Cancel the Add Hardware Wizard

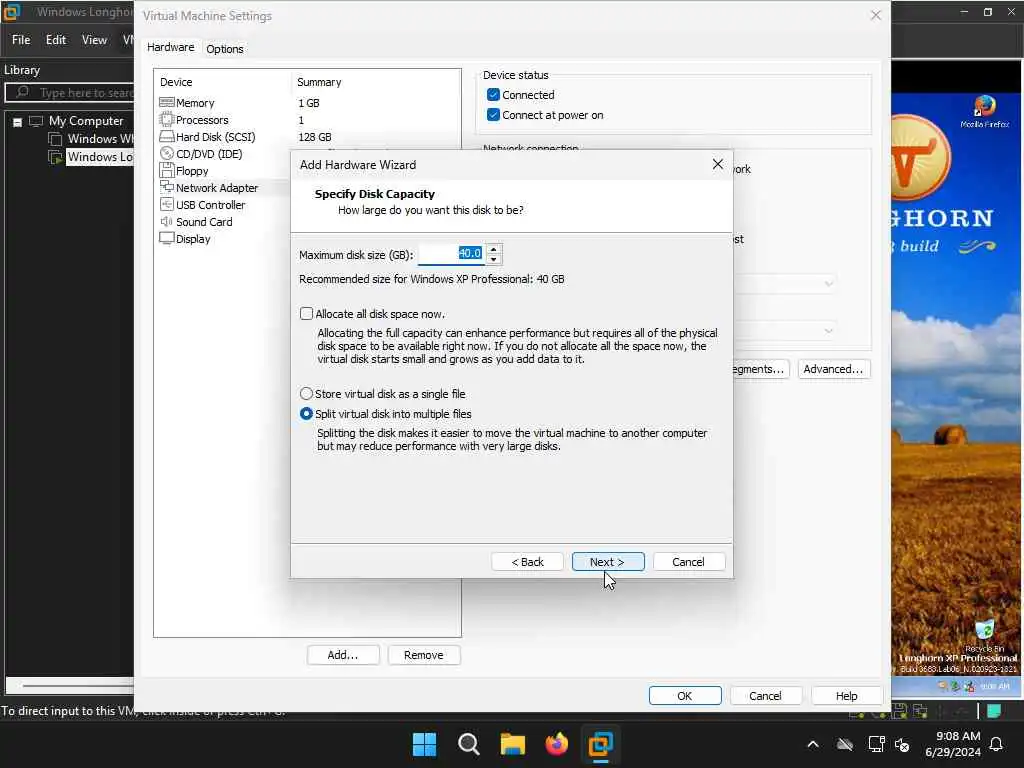point(688,562)
